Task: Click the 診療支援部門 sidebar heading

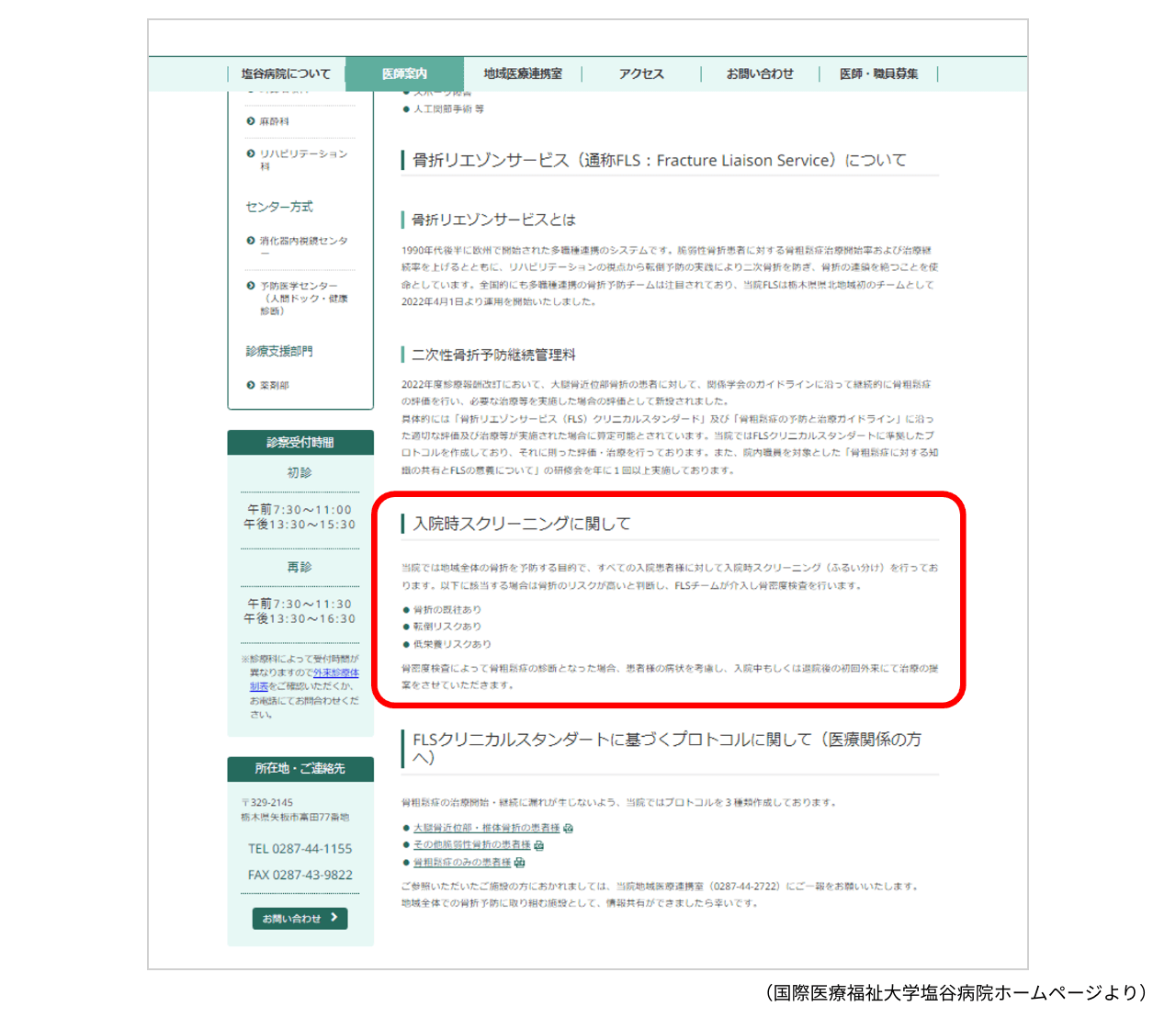Action: point(279,351)
